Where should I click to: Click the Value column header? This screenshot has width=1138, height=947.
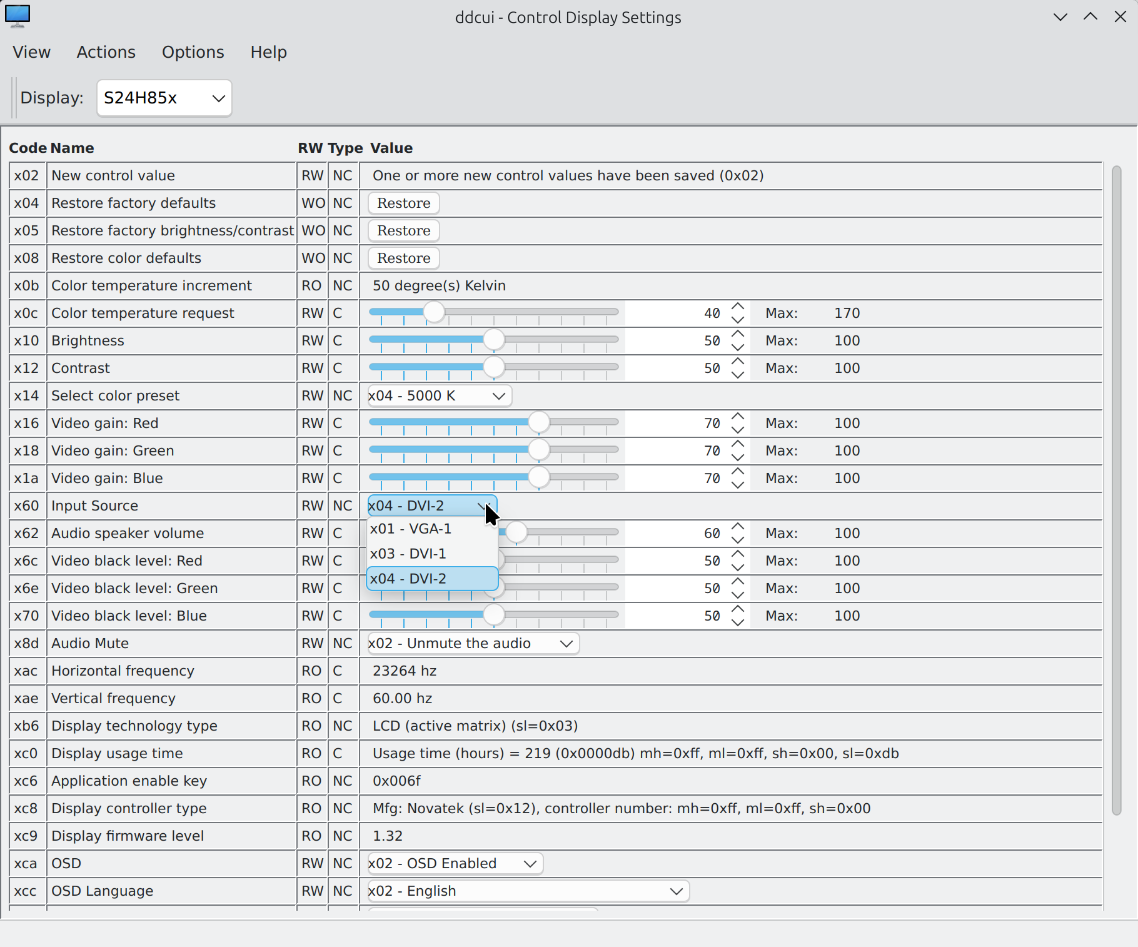click(391, 148)
